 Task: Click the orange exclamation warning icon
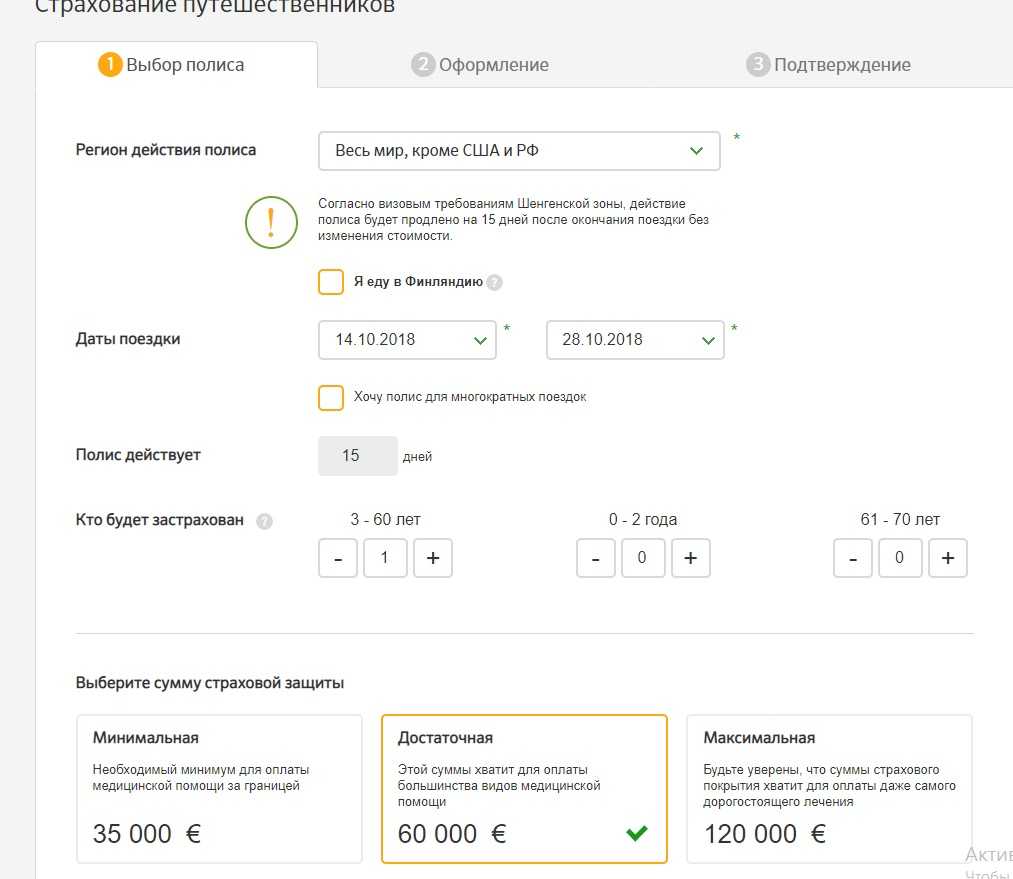click(x=271, y=223)
